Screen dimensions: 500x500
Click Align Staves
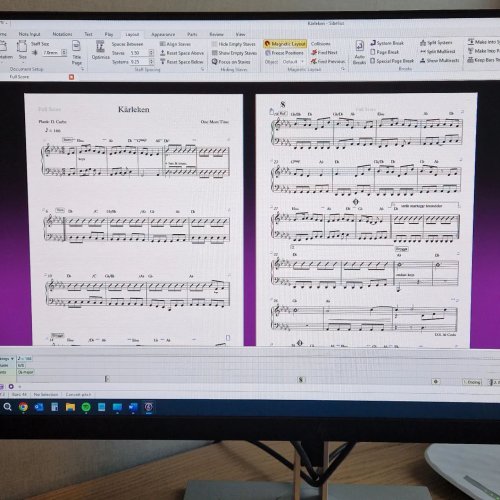click(x=175, y=44)
